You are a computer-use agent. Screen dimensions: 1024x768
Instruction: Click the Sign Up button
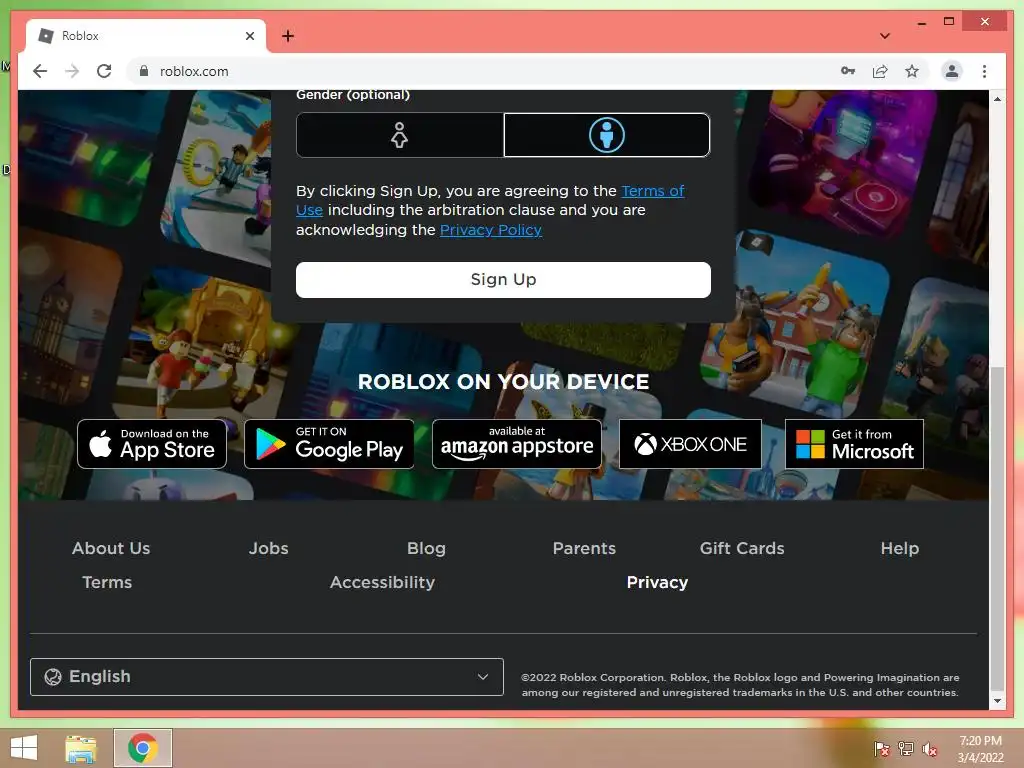503,280
